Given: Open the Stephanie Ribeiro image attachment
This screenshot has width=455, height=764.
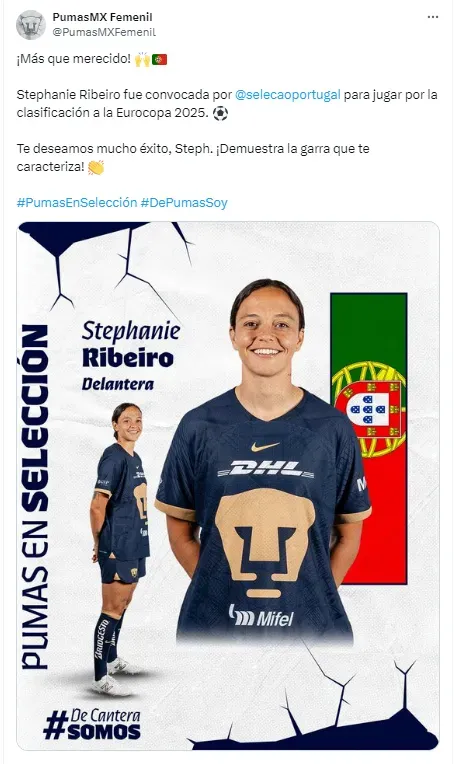Looking at the screenshot, I should 228,486.
